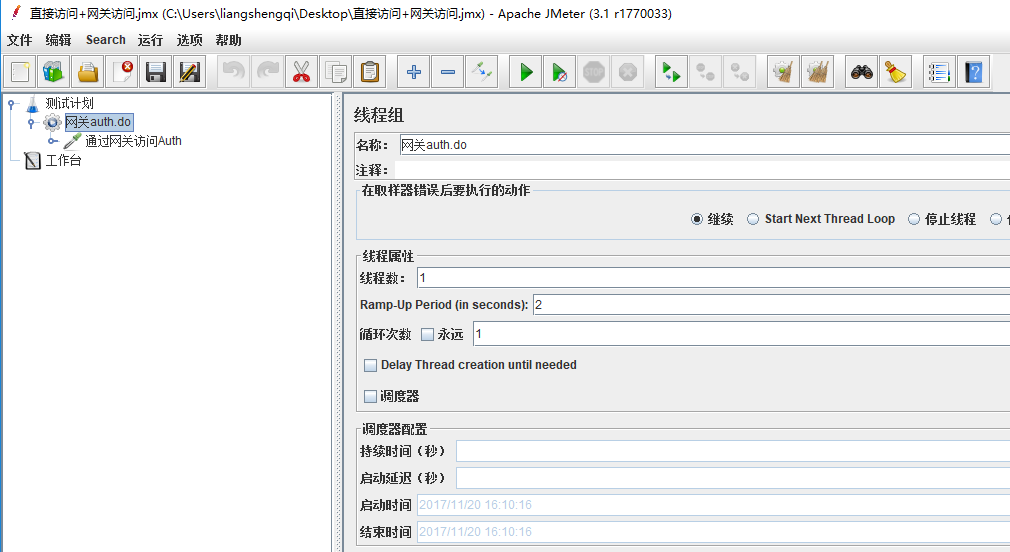Open Search with binoculars icon

(861, 71)
